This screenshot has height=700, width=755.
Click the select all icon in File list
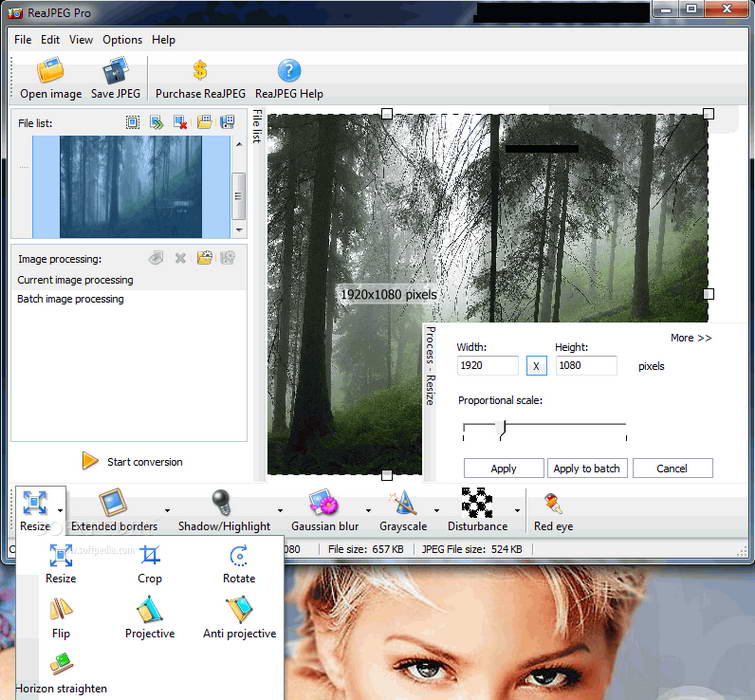click(132, 122)
